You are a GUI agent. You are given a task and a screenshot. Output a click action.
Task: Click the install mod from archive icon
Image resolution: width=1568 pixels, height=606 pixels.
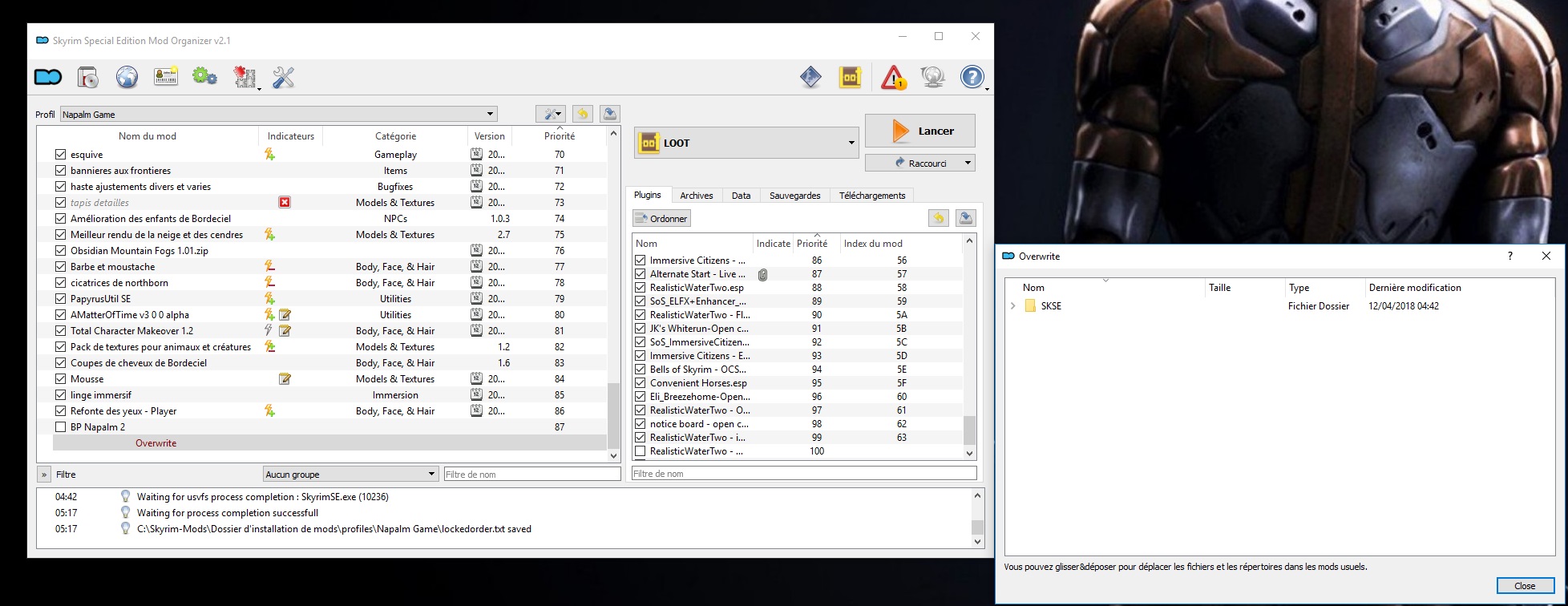click(87, 77)
